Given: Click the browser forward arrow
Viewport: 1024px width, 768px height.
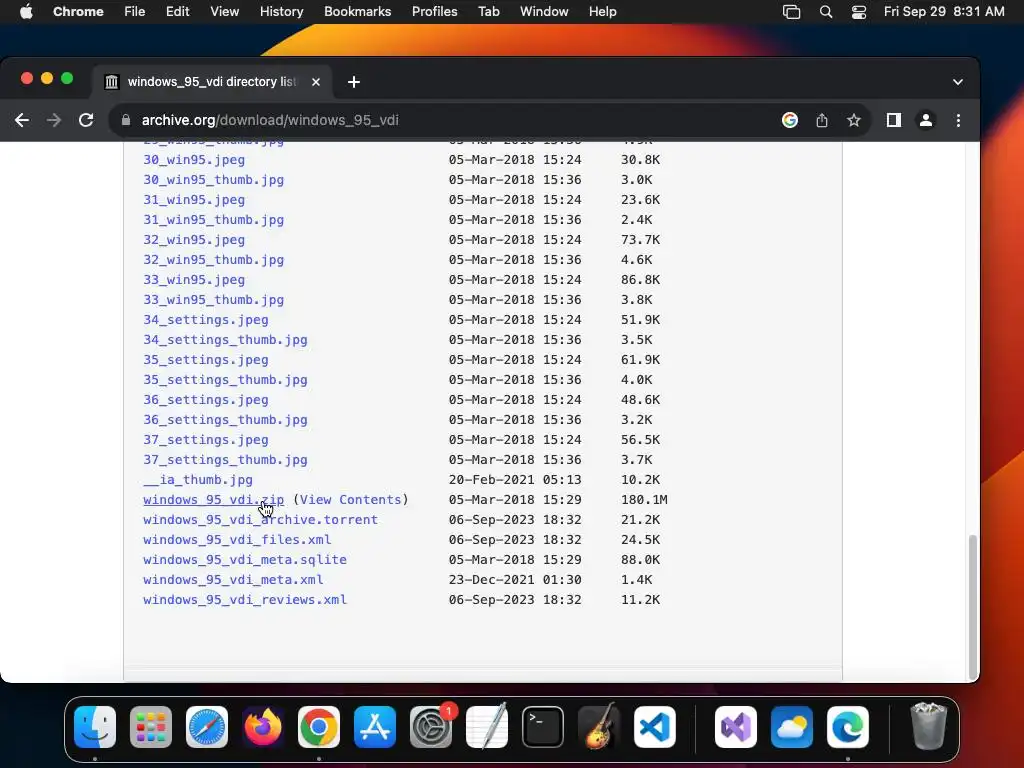Looking at the screenshot, I should tap(54, 120).
